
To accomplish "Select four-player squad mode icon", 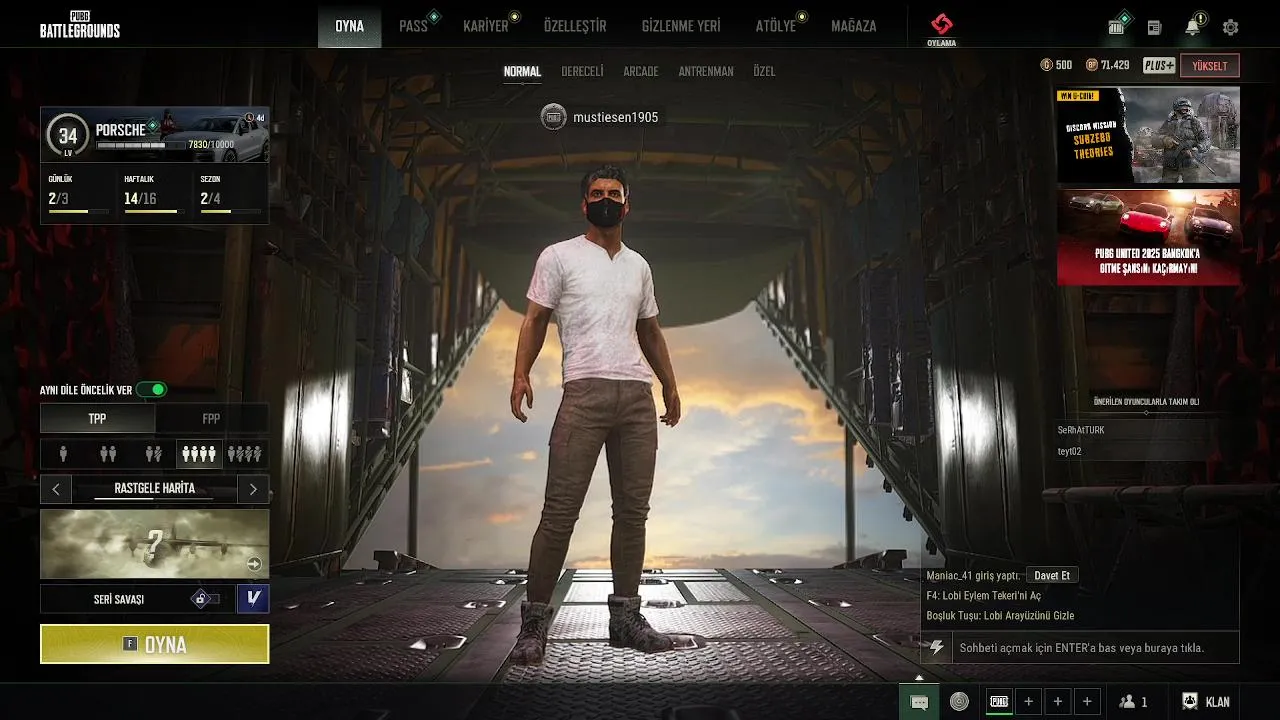I will (x=199, y=454).
